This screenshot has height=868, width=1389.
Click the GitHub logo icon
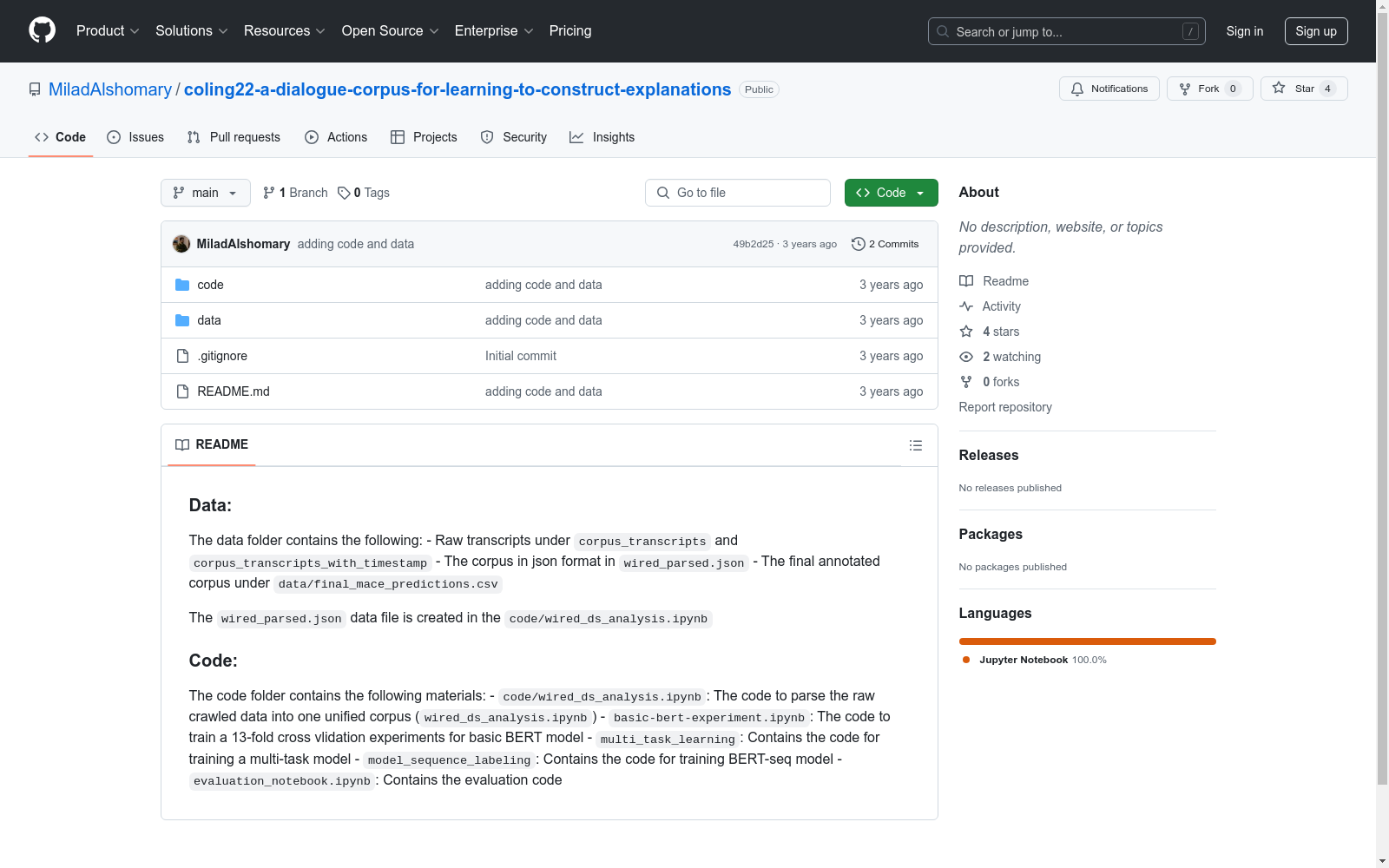[x=42, y=30]
